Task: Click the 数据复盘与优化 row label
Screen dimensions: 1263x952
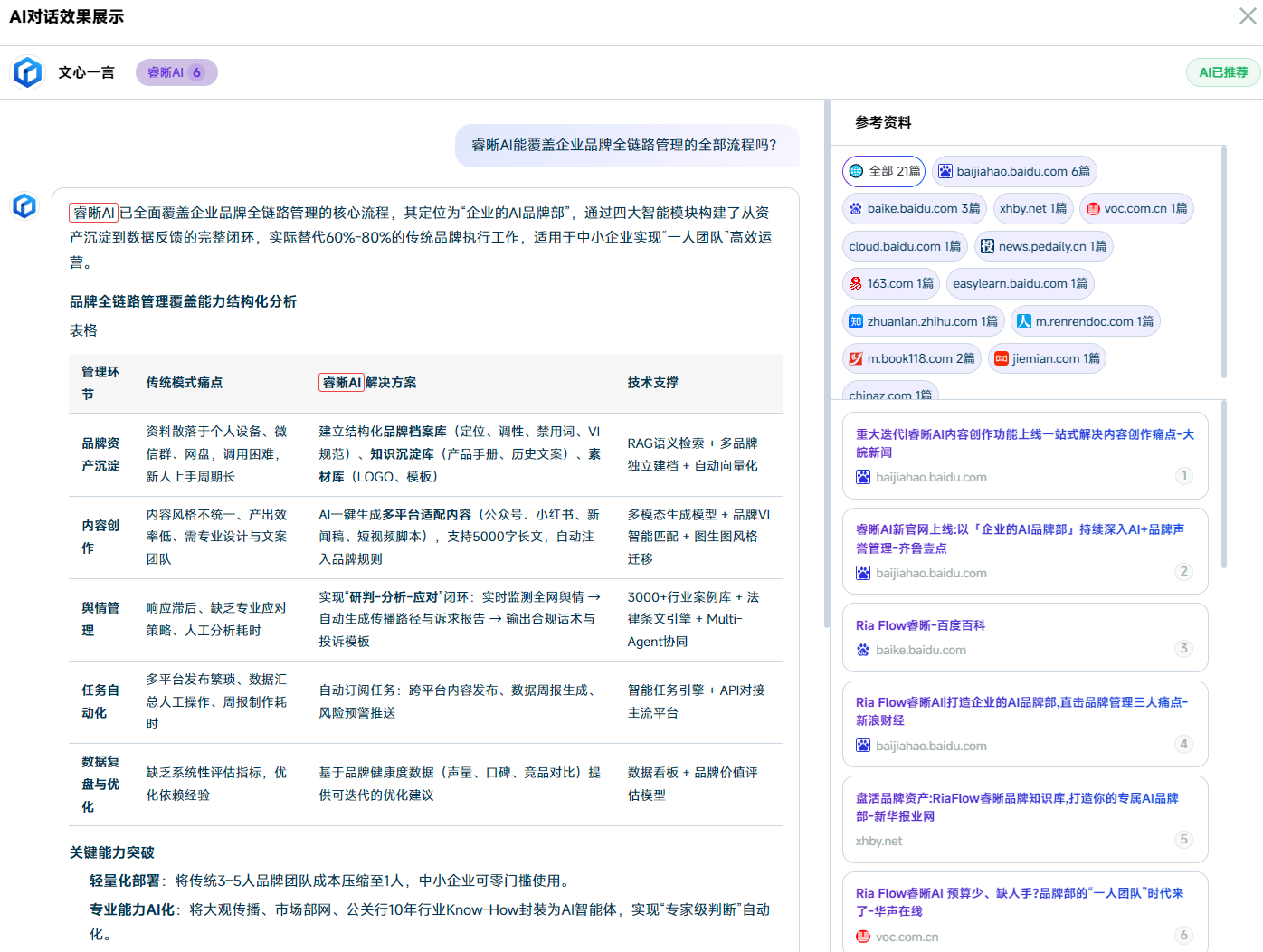Action: [x=100, y=784]
